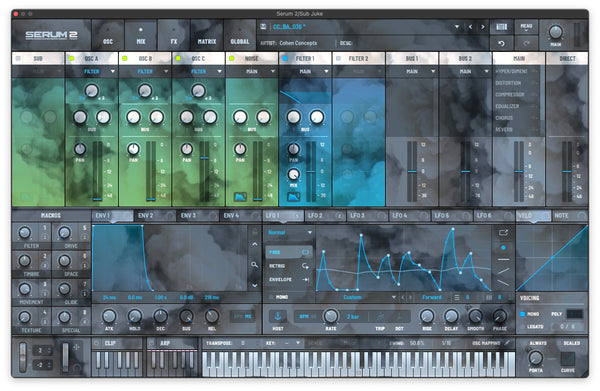Screen dimensions: 600x391
Task: Select the LFO Retrig mode button
Action: (x=289, y=266)
